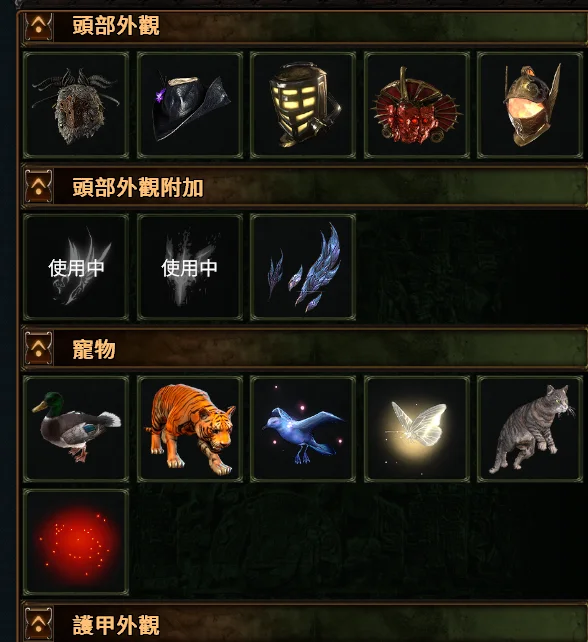The height and width of the screenshot is (642, 588).
Task: Click the 頭部外觀附加 header title
Action: (x=138, y=188)
